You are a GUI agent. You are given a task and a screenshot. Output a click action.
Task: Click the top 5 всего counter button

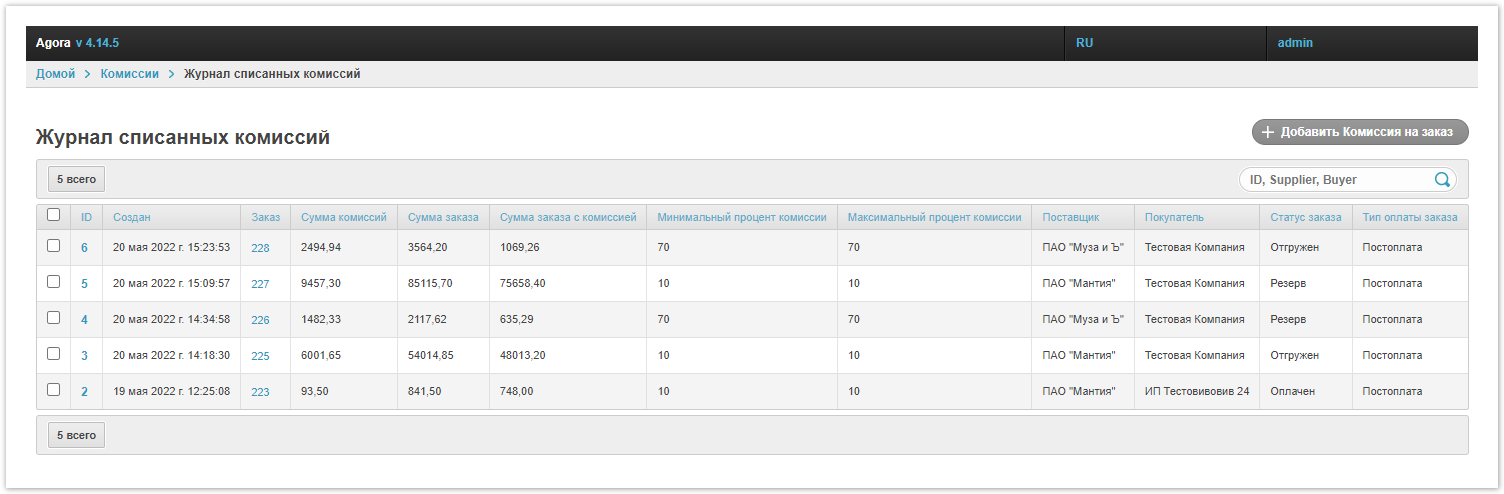[76, 179]
